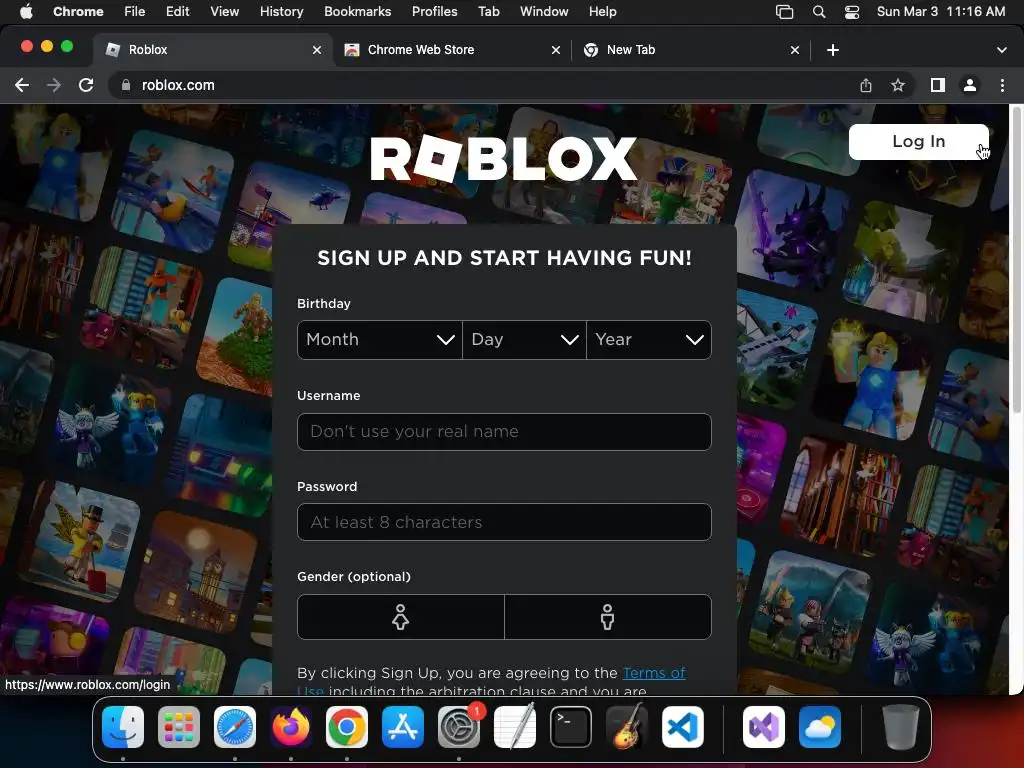Open App Store from the dock
Screen dimensions: 1024x768
coord(403,727)
